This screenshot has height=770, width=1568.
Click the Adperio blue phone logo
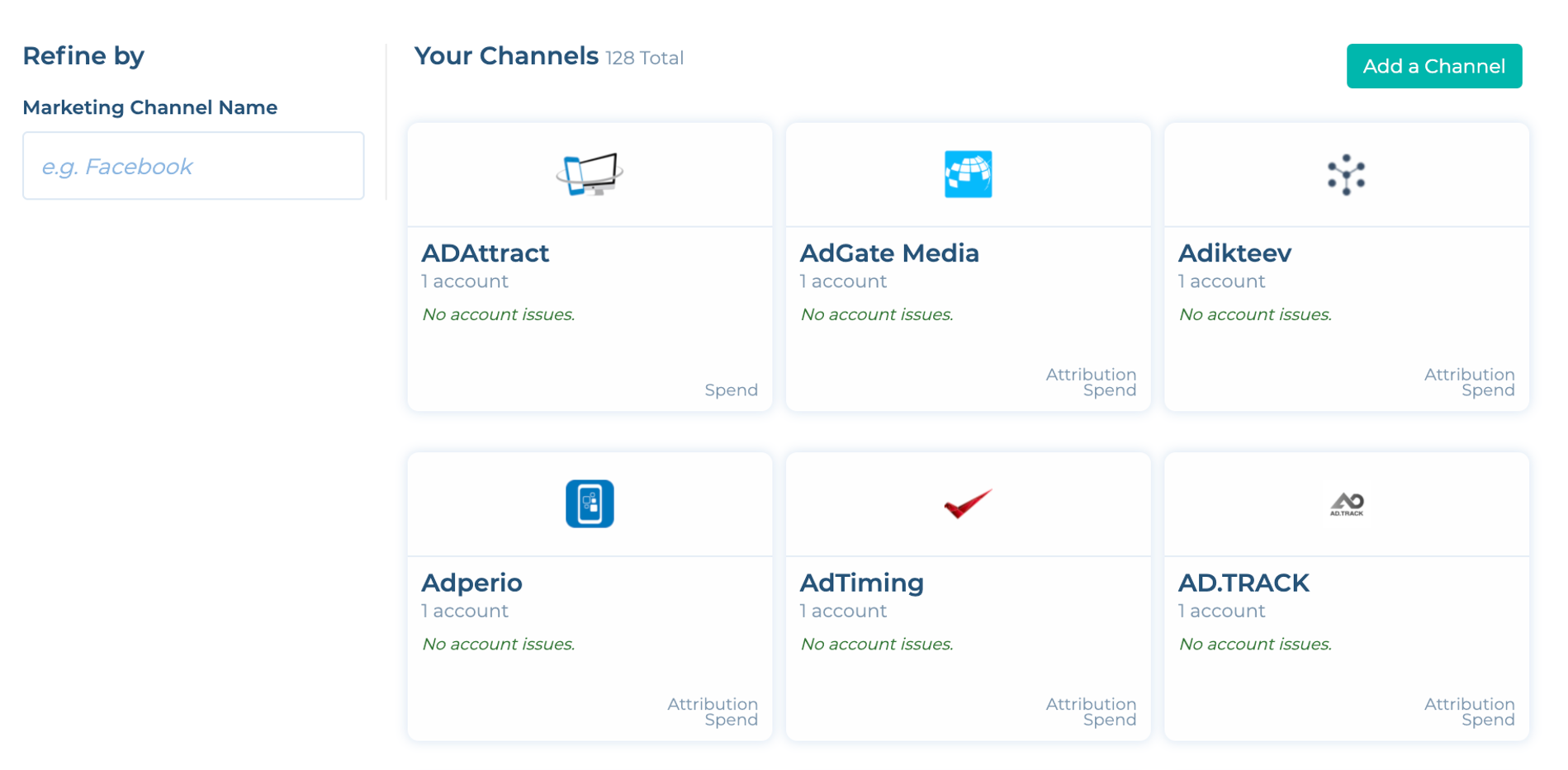click(x=590, y=503)
